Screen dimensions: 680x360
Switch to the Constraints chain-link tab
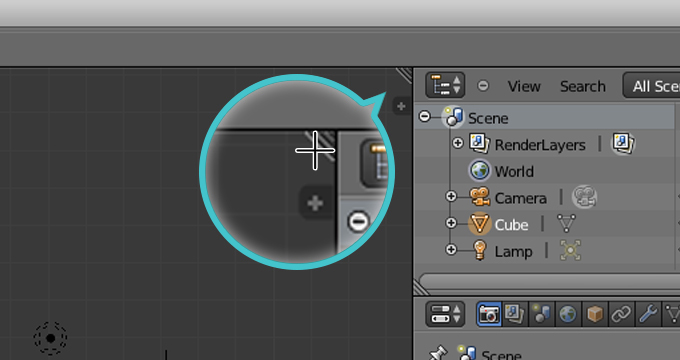[621, 314]
